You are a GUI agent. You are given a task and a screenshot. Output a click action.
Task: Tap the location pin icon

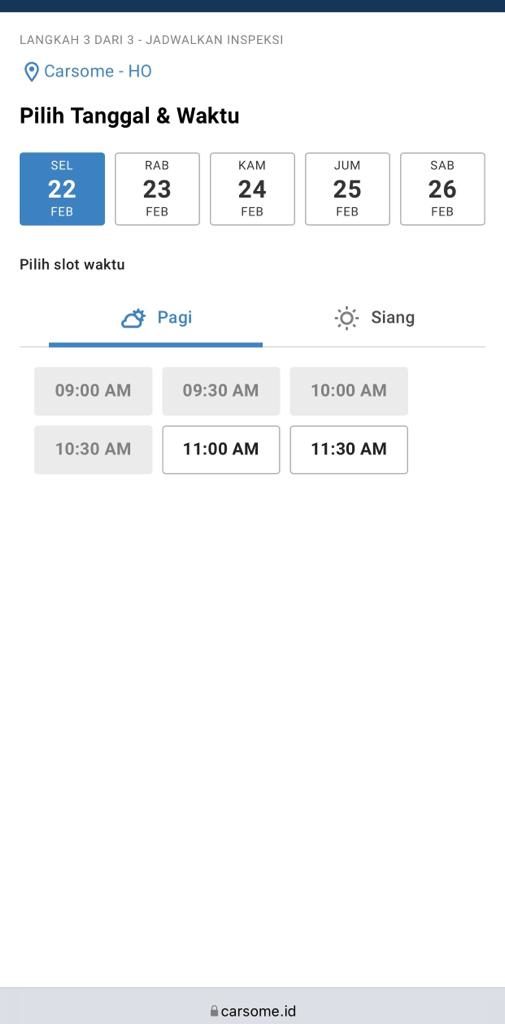31,72
